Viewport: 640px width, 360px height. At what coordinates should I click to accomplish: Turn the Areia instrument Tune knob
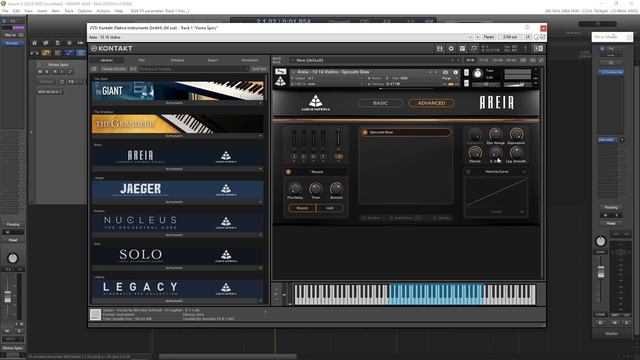[x=477, y=74]
